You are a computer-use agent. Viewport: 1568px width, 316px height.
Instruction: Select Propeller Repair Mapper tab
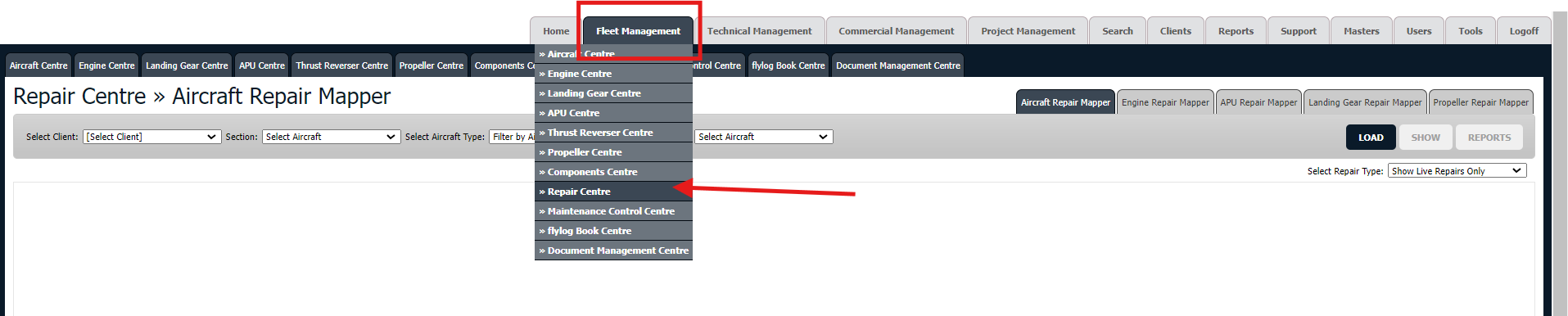tap(1480, 102)
